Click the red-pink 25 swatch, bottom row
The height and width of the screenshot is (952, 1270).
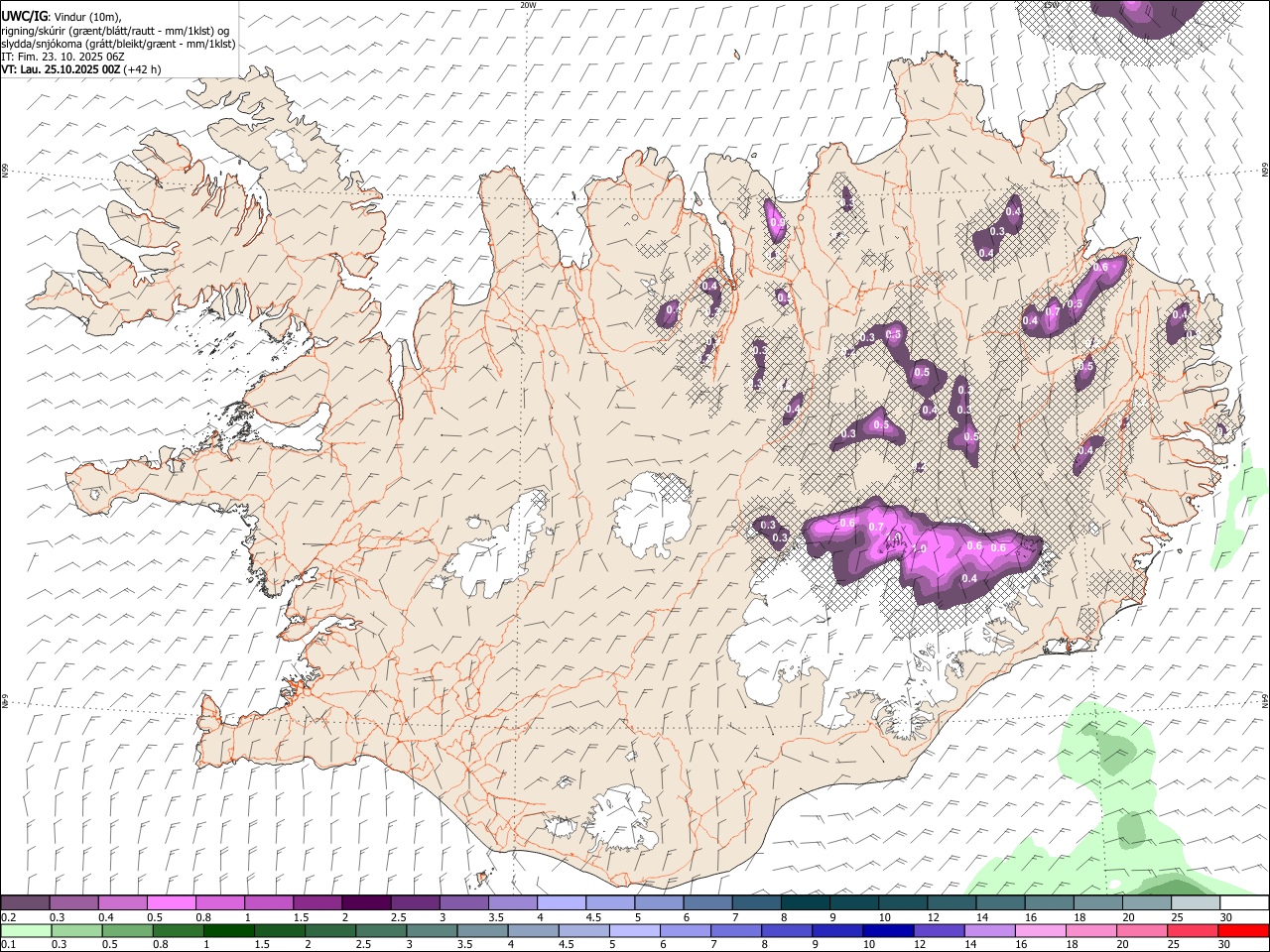[1192, 931]
